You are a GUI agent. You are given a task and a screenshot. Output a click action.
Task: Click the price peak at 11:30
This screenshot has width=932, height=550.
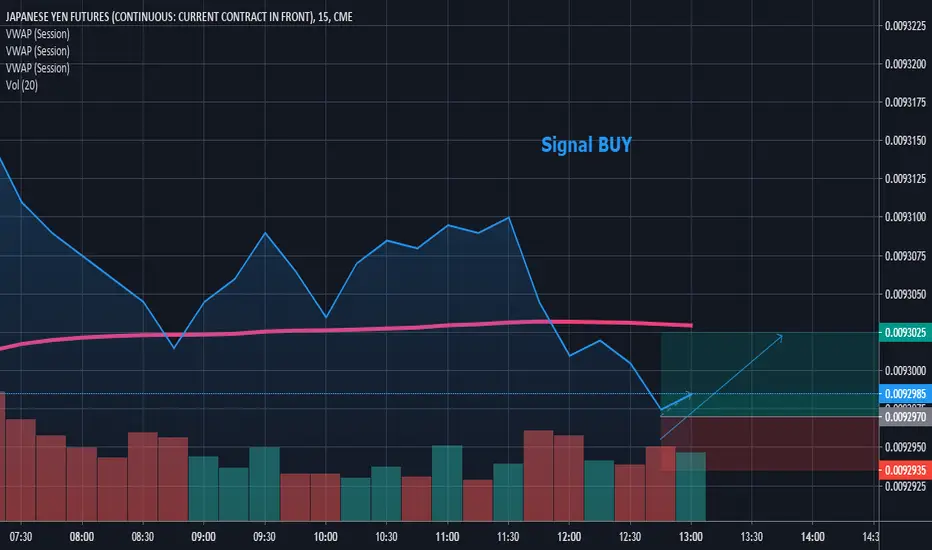[509, 218]
